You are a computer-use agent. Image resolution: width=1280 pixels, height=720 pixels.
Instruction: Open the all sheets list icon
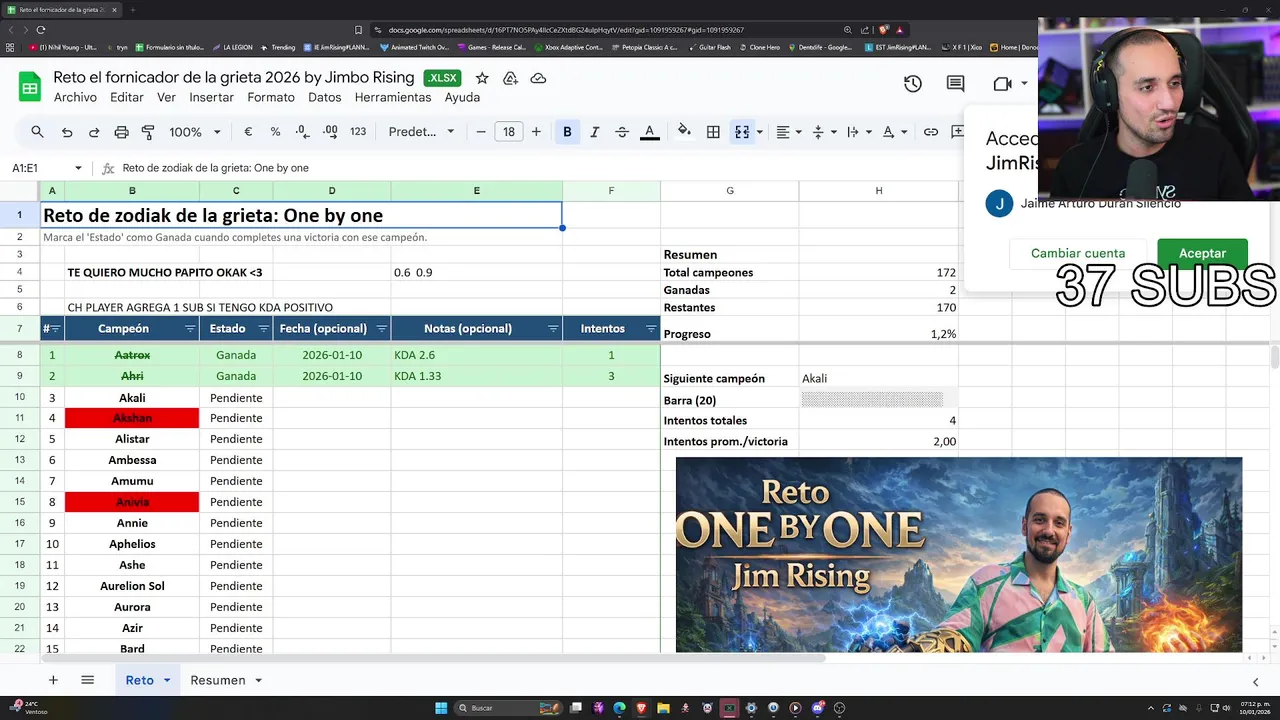[87, 680]
